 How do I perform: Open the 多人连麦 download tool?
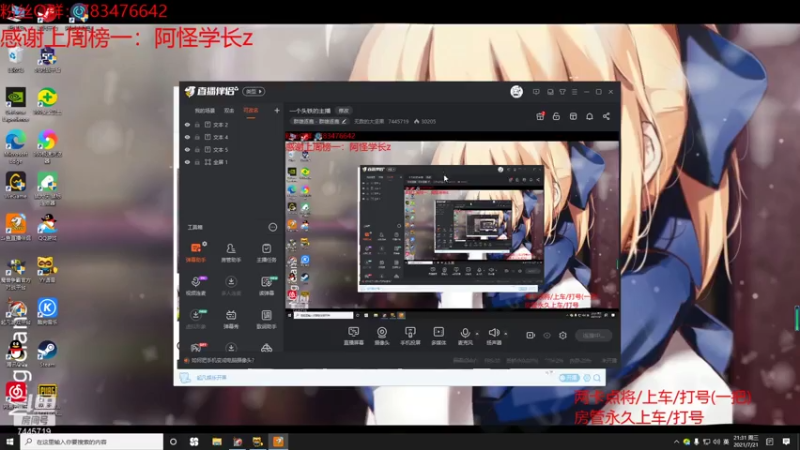(x=231, y=286)
